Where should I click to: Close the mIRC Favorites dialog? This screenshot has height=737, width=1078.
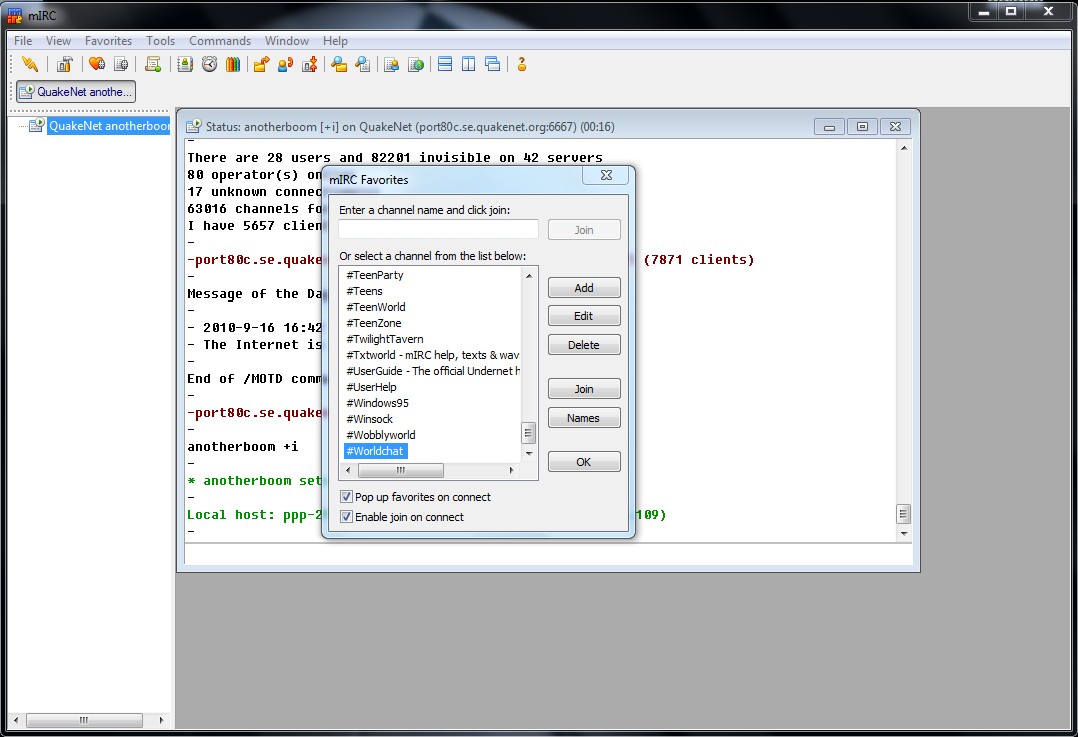(x=606, y=175)
